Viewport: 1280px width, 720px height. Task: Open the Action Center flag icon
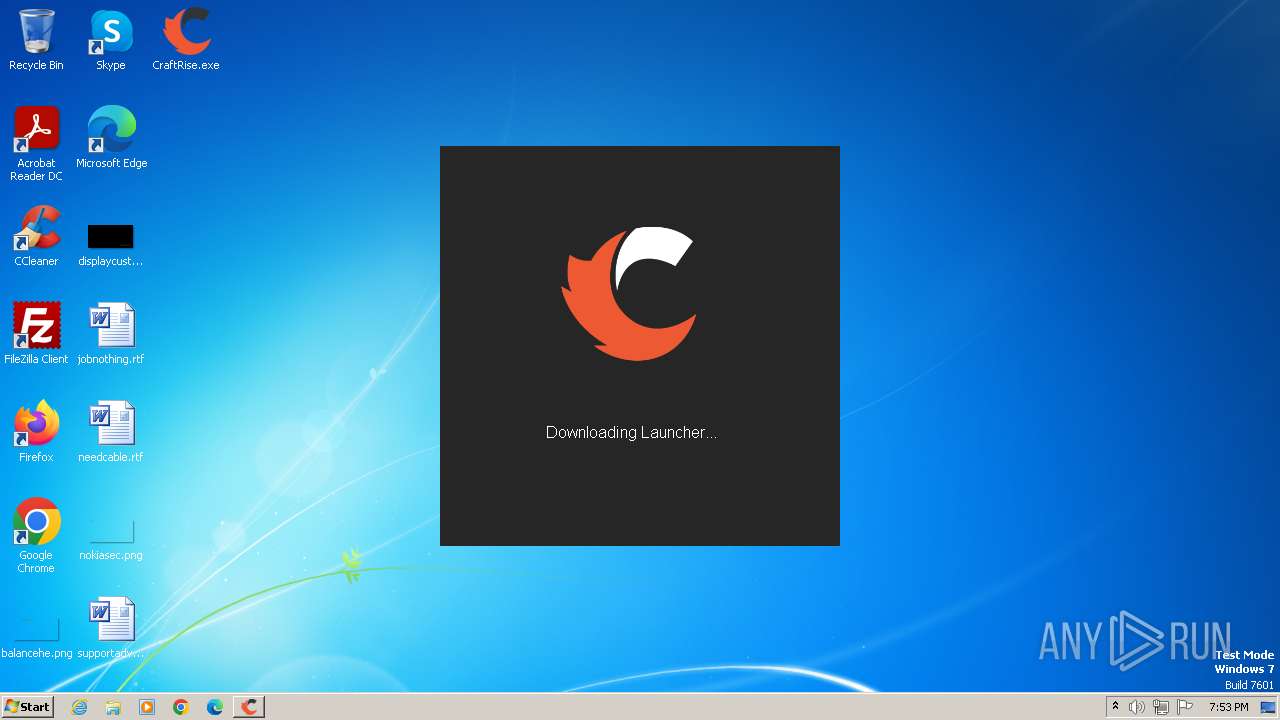pos(1185,707)
